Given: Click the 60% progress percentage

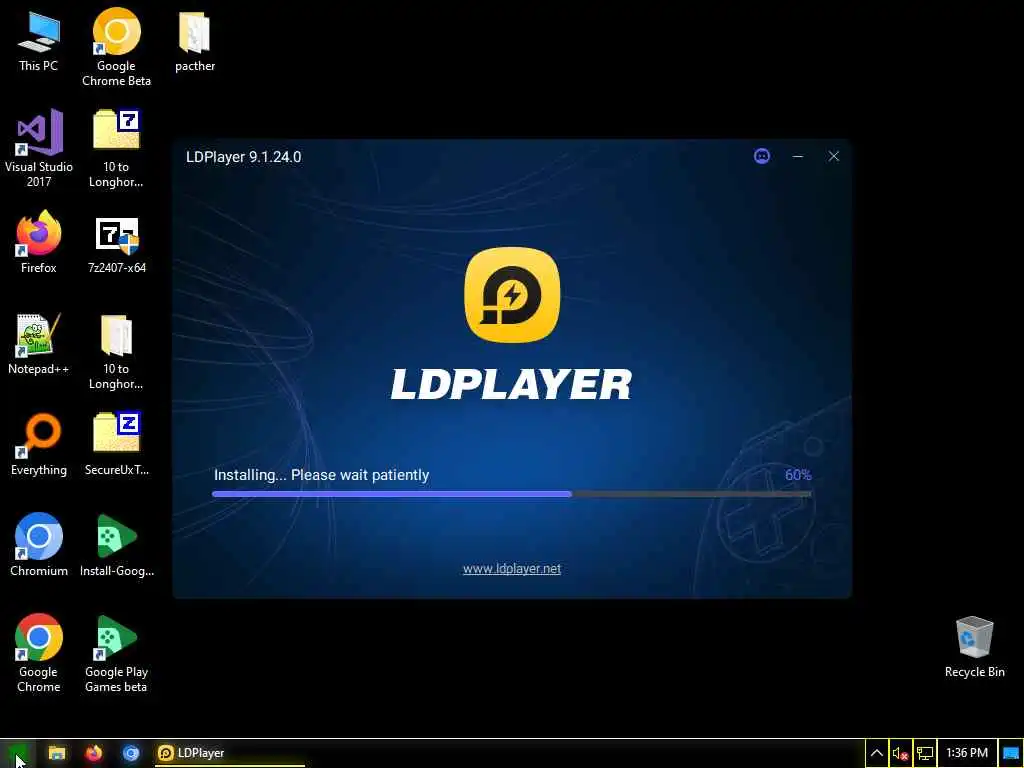Looking at the screenshot, I should click(x=798, y=475).
